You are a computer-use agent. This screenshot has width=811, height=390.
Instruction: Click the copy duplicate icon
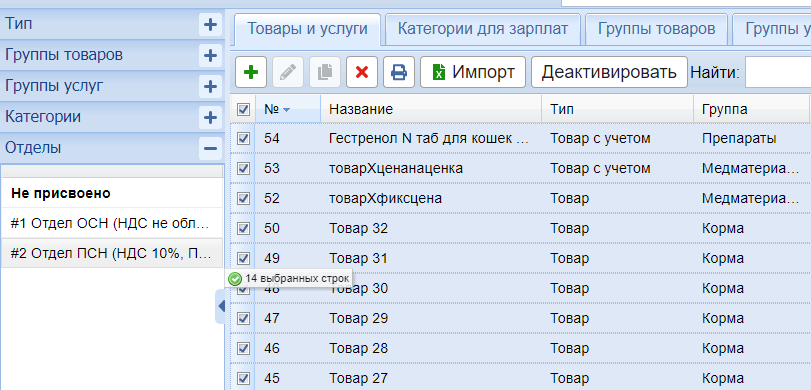pyautogui.click(x=325, y=72)
